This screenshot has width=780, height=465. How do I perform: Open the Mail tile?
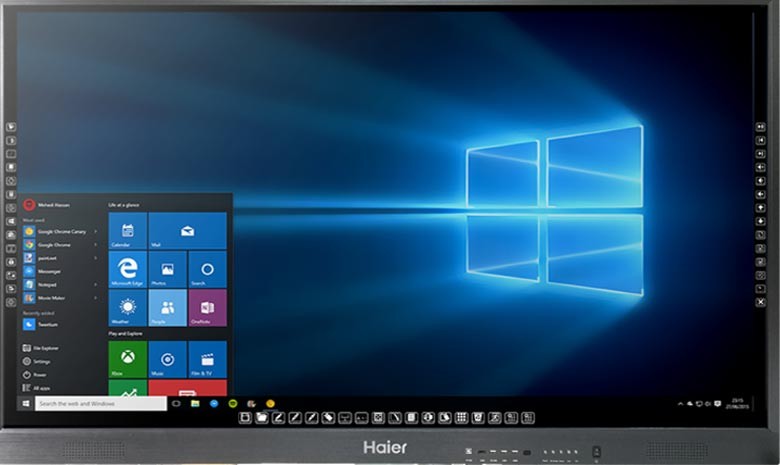pos(187,231)
